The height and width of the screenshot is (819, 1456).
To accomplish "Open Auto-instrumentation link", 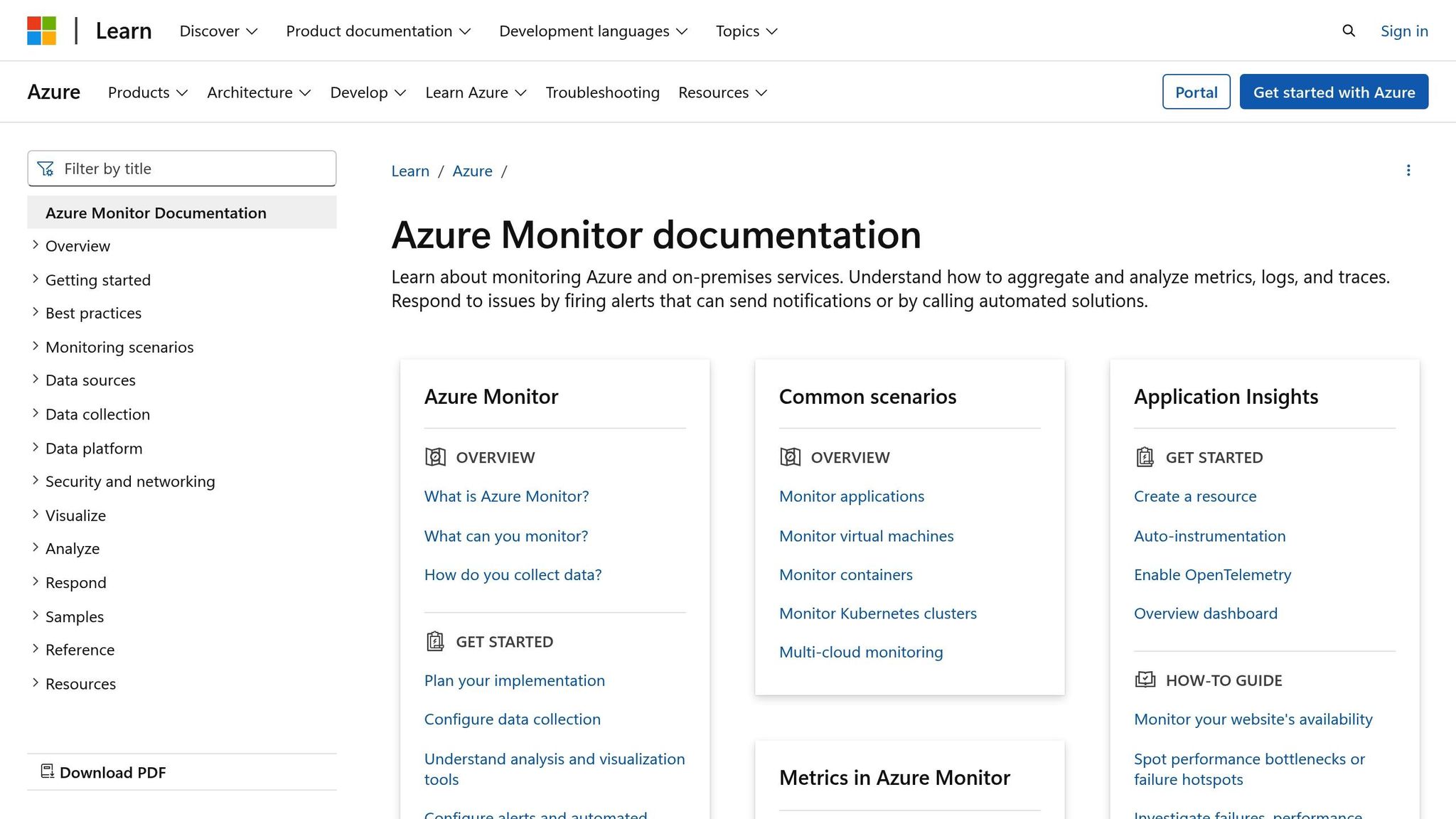I will click(1210, 536).
